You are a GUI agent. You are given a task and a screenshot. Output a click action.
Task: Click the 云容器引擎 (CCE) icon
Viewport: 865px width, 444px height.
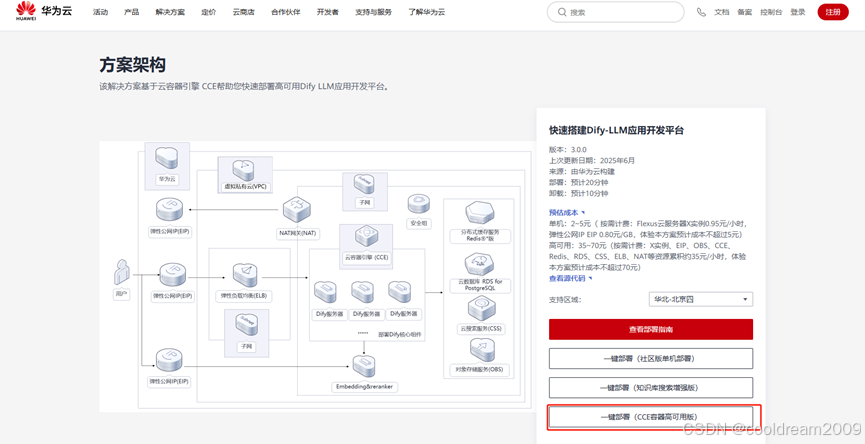[366, 238]
